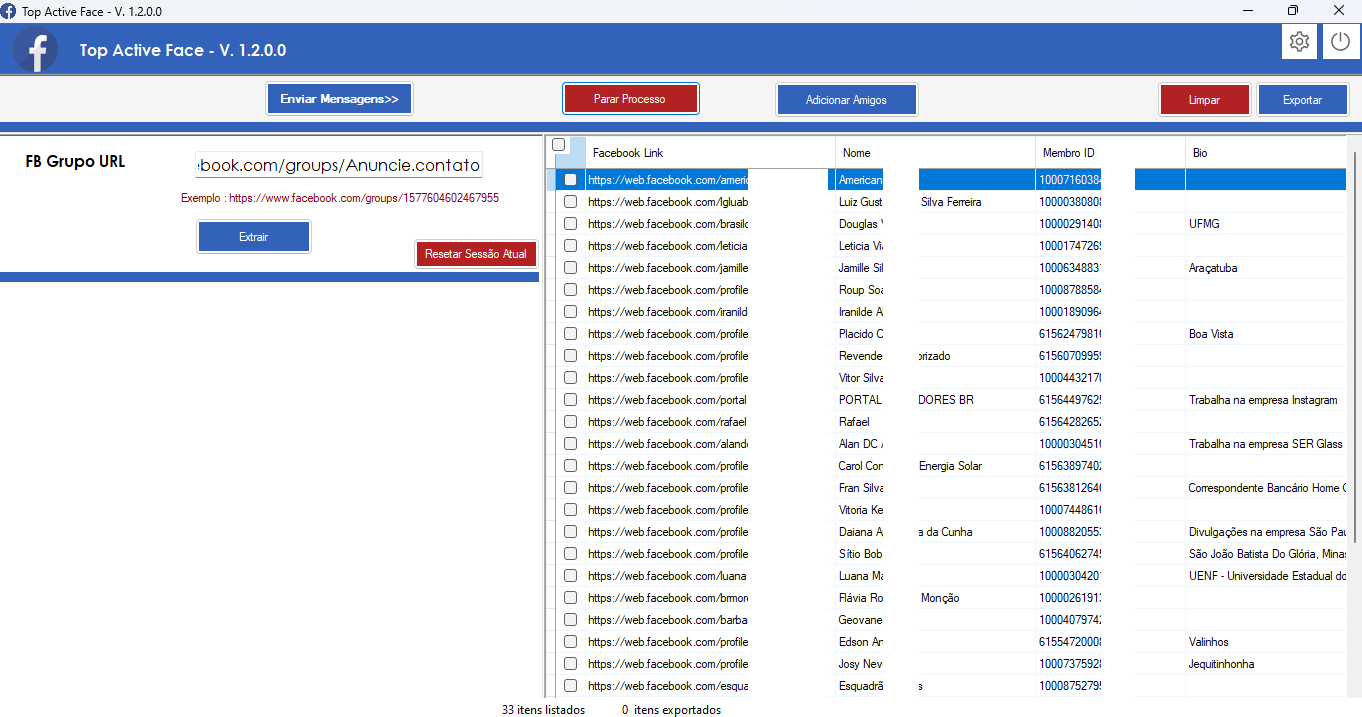The image size is (1362, 717).
Task: Click the Geovane name cell
Action: (935, 620)
